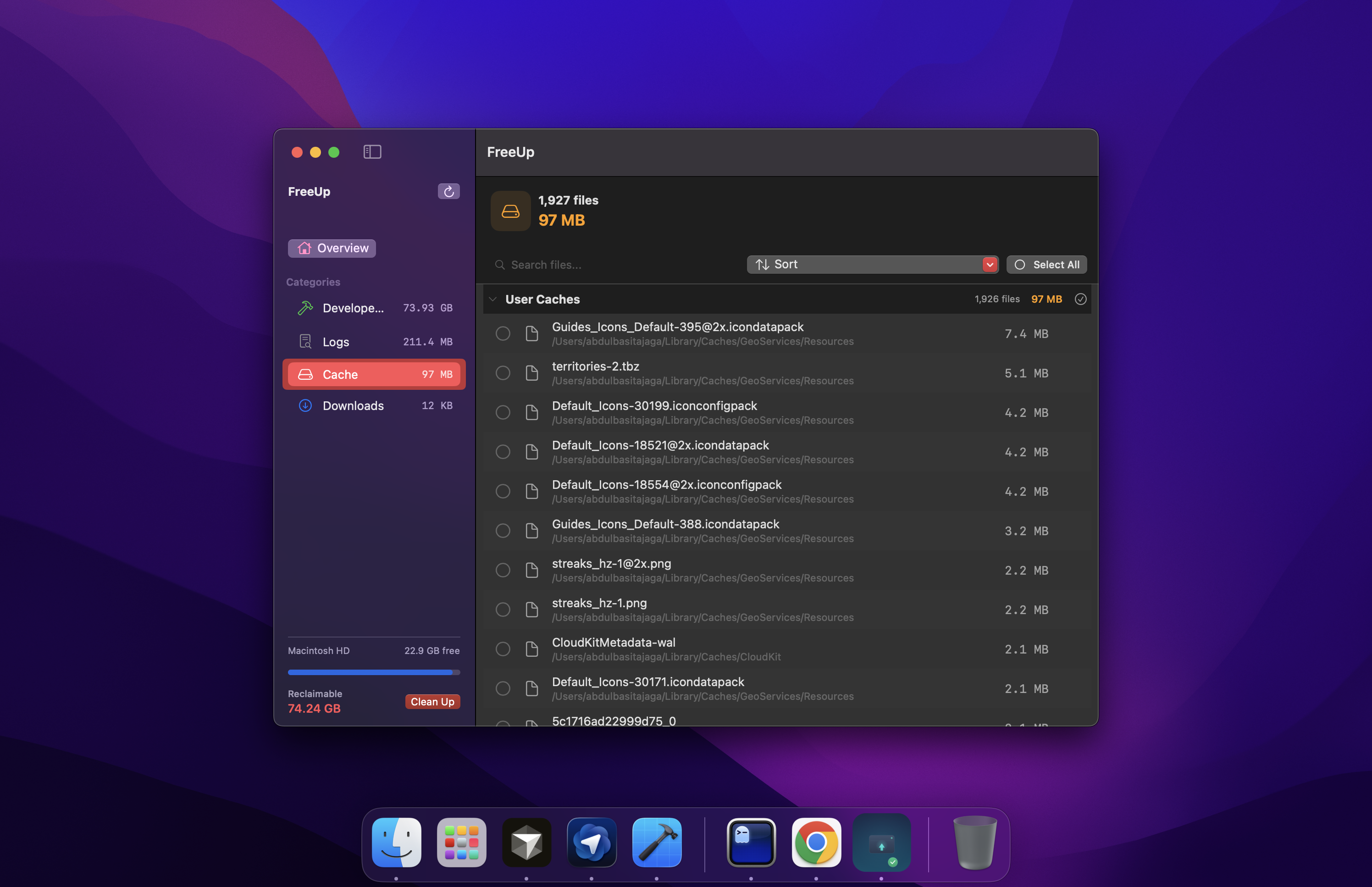This screenshot has height=887, width=1372.
Task: Click the drive icon next to 1,927 files
Action: tap(510, 211)
